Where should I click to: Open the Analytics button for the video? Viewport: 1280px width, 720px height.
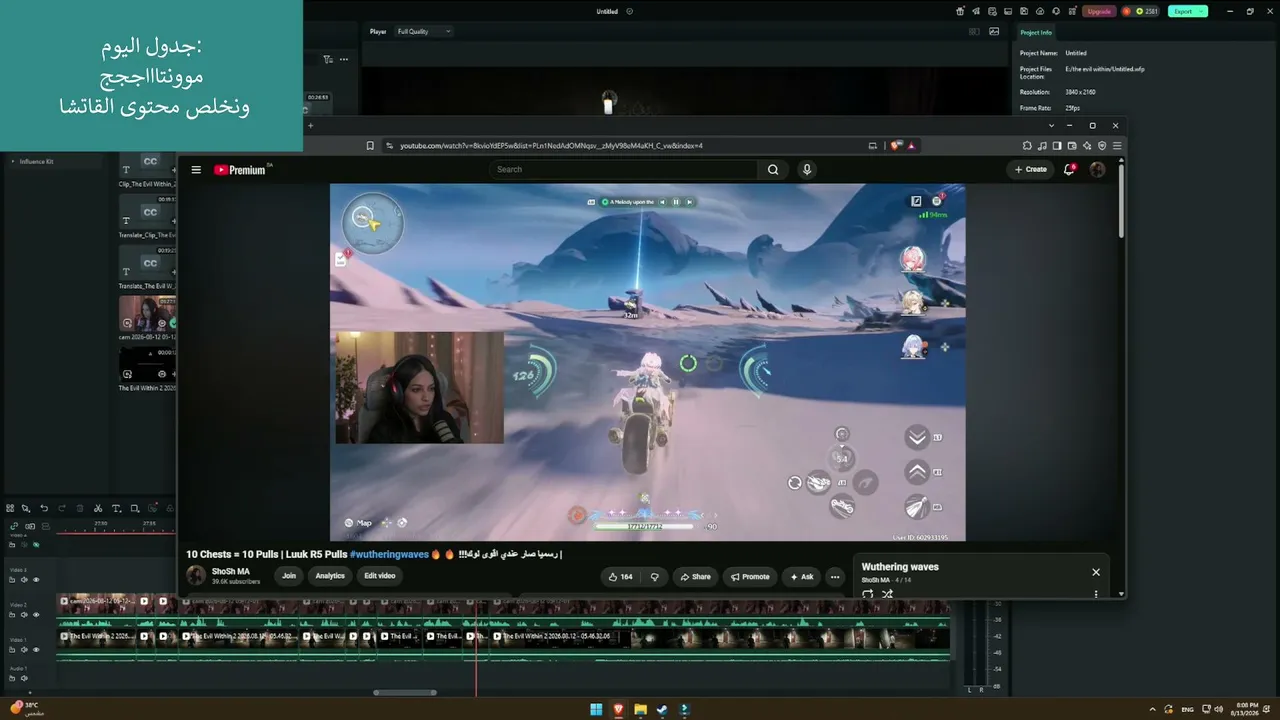point(330,576)
